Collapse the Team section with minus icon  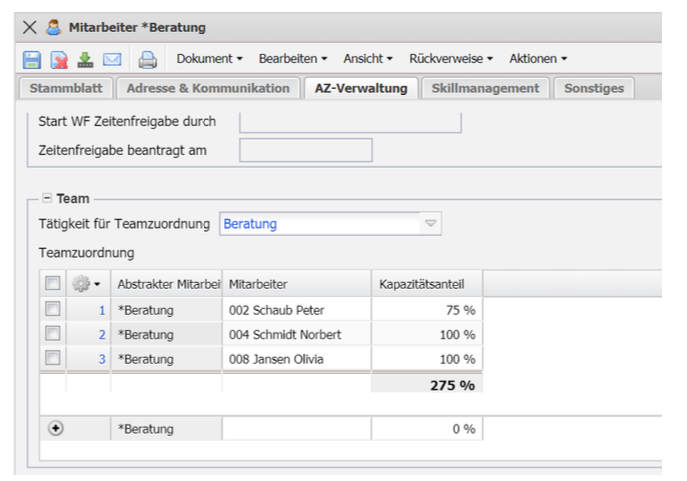point(46,198)
